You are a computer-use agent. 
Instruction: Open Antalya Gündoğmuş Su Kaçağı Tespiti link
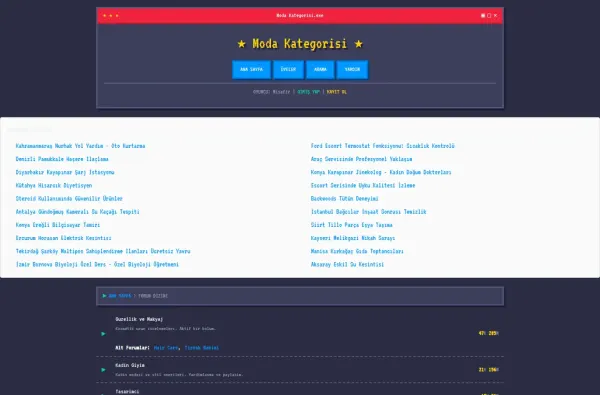point(78,212)
